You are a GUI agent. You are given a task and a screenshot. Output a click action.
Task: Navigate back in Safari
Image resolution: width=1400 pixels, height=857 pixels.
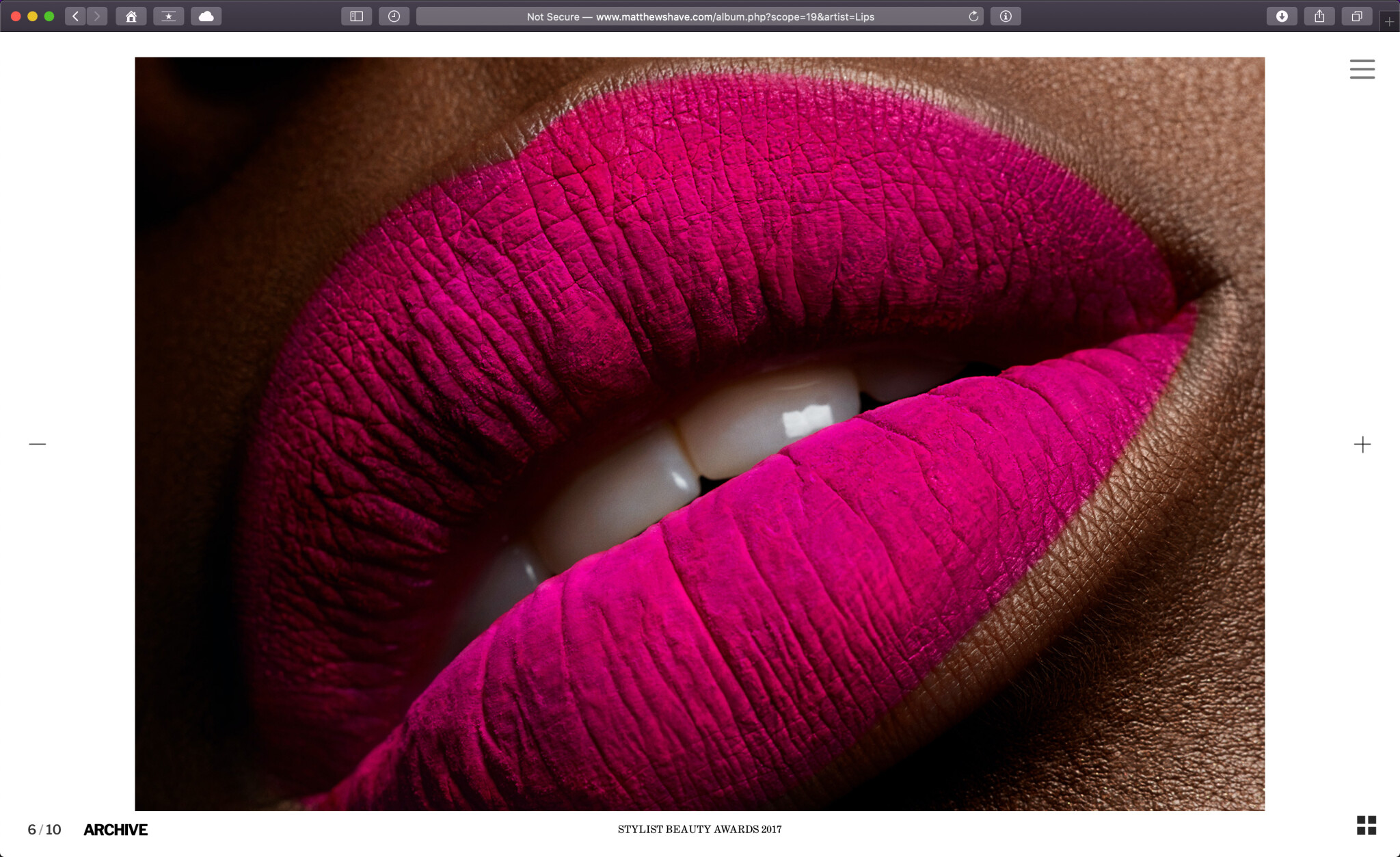(75, 16)
